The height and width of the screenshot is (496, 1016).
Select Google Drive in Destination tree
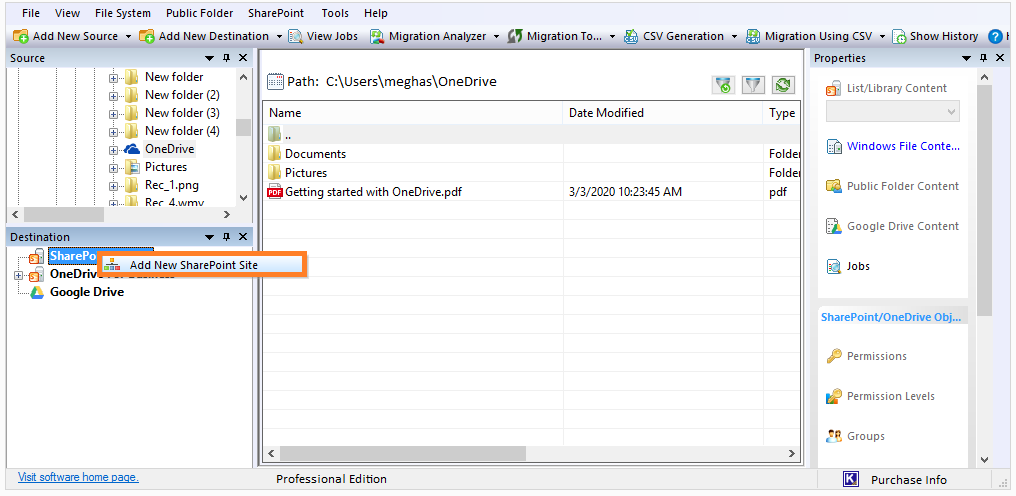87,292
